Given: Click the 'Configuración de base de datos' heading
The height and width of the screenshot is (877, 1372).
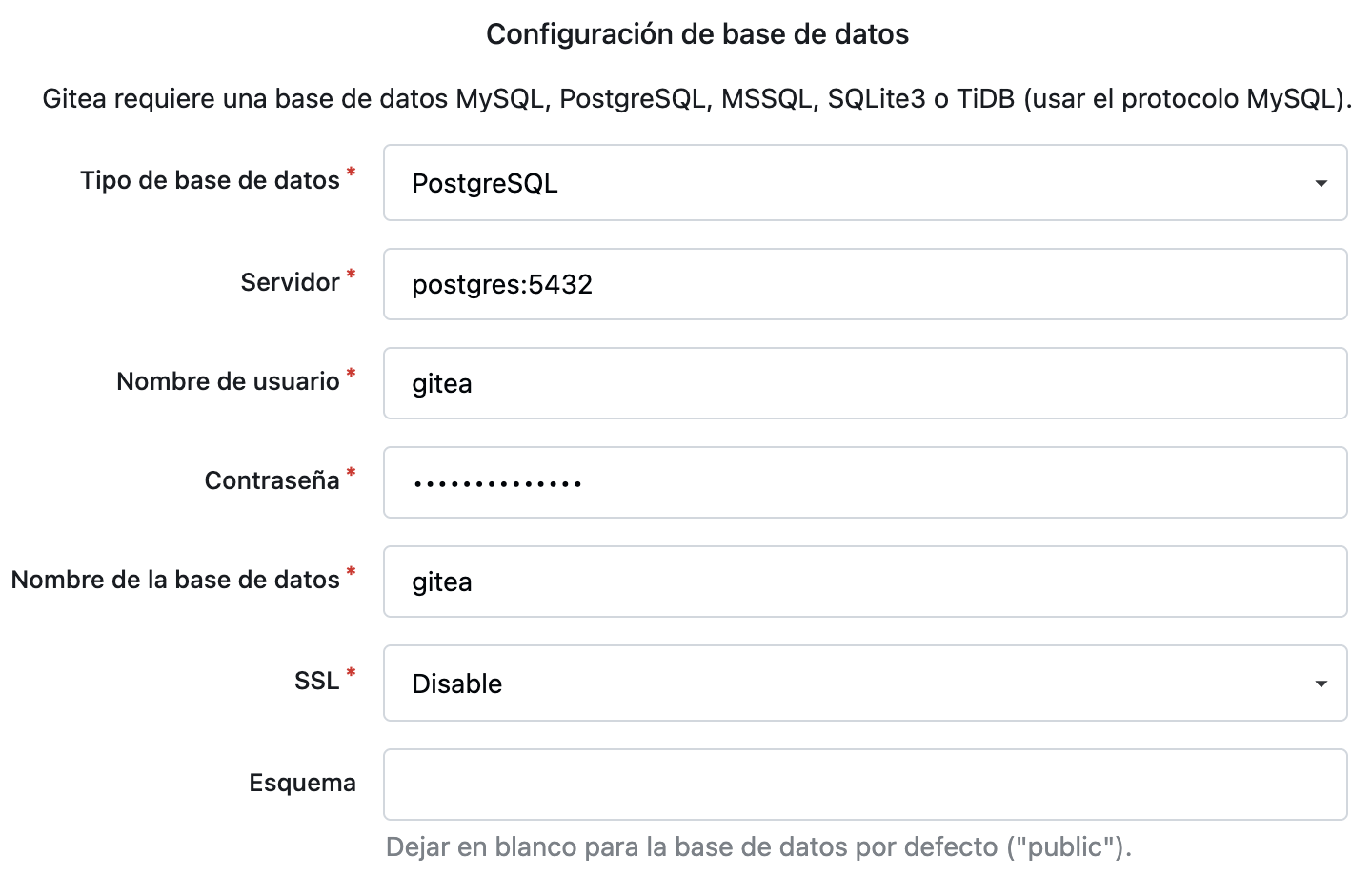Looking at the screenshot, I should 697,34.
